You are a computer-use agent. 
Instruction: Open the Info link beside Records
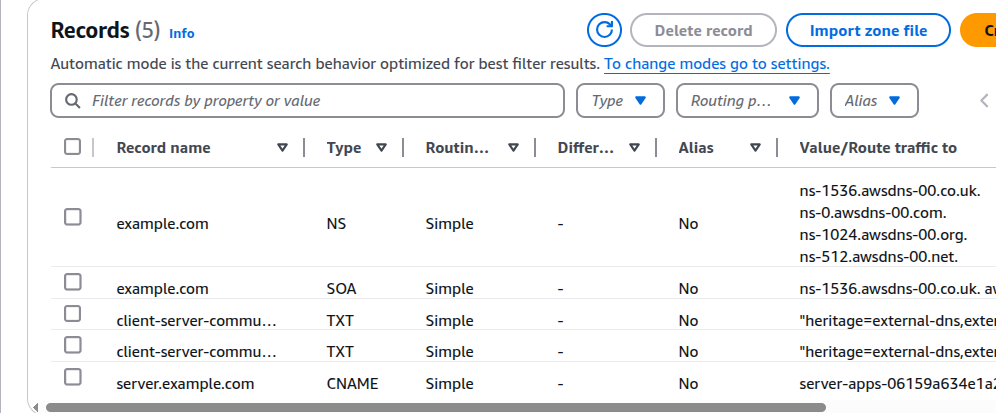tap(182, 33)
